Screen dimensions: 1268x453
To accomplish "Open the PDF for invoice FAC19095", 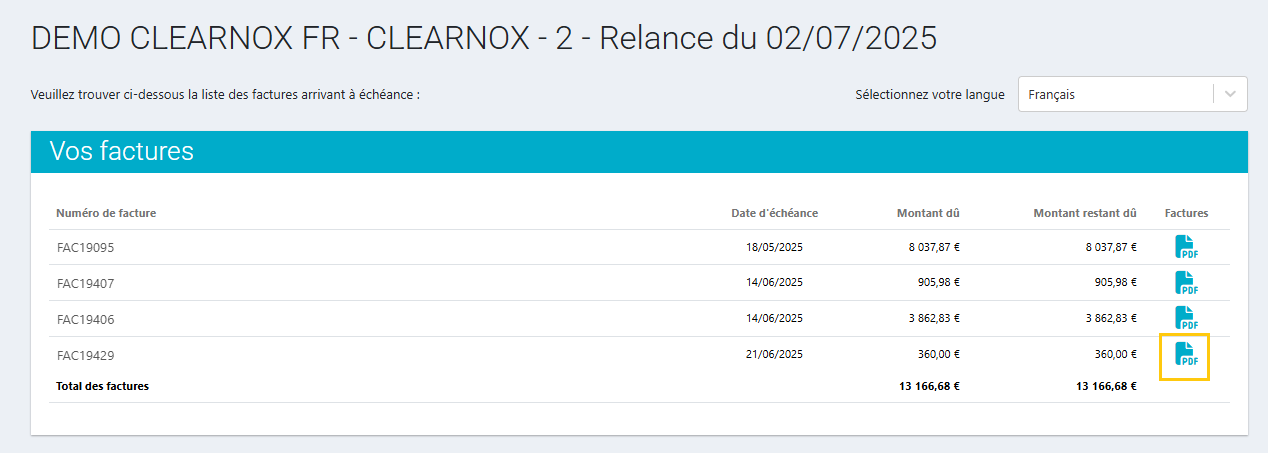I will 1185,247.
